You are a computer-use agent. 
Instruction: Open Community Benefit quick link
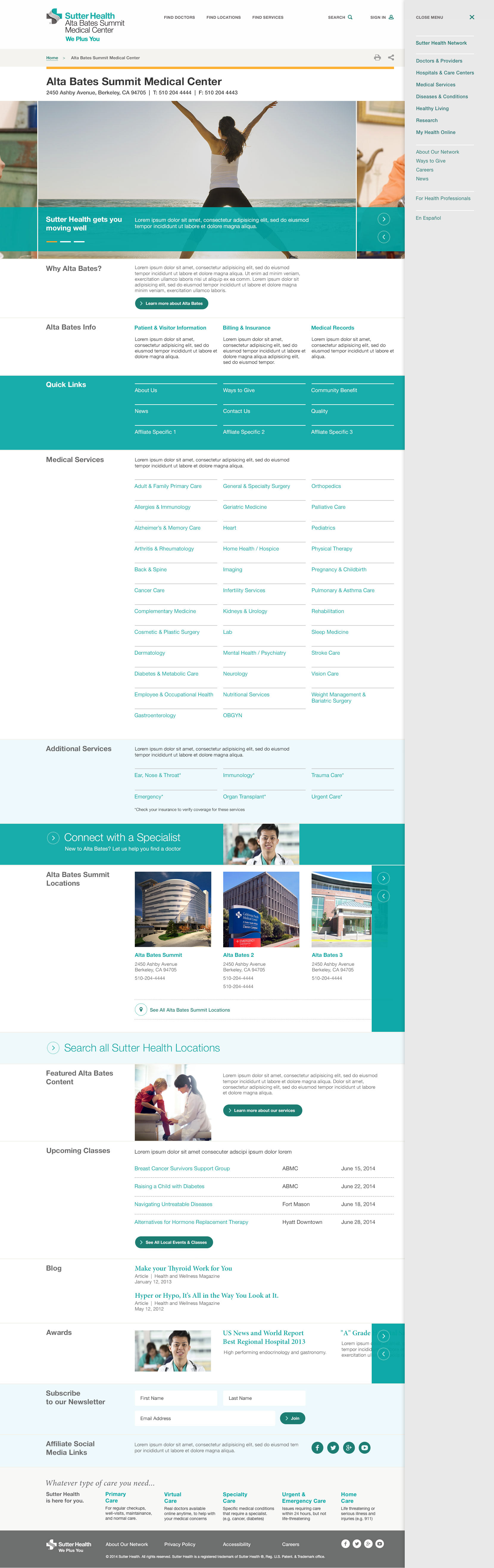334,390
